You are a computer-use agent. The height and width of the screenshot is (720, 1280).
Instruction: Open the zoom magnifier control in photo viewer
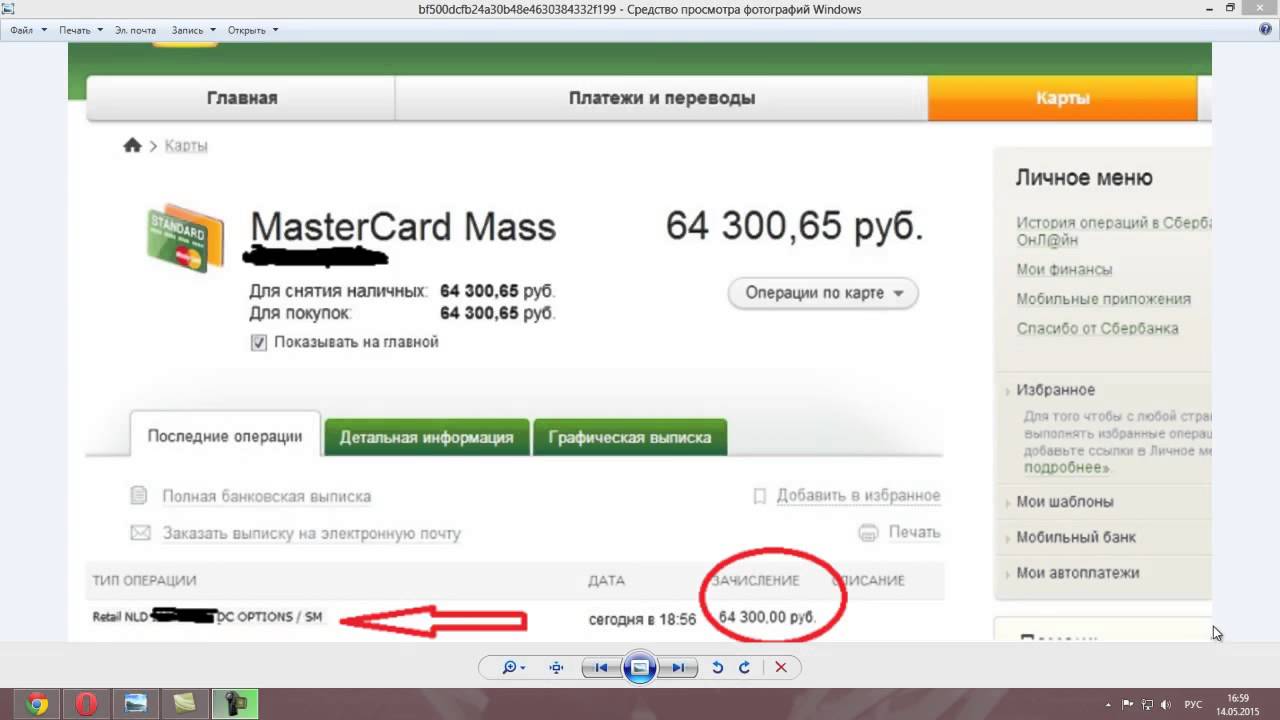(x=513, y=668)
